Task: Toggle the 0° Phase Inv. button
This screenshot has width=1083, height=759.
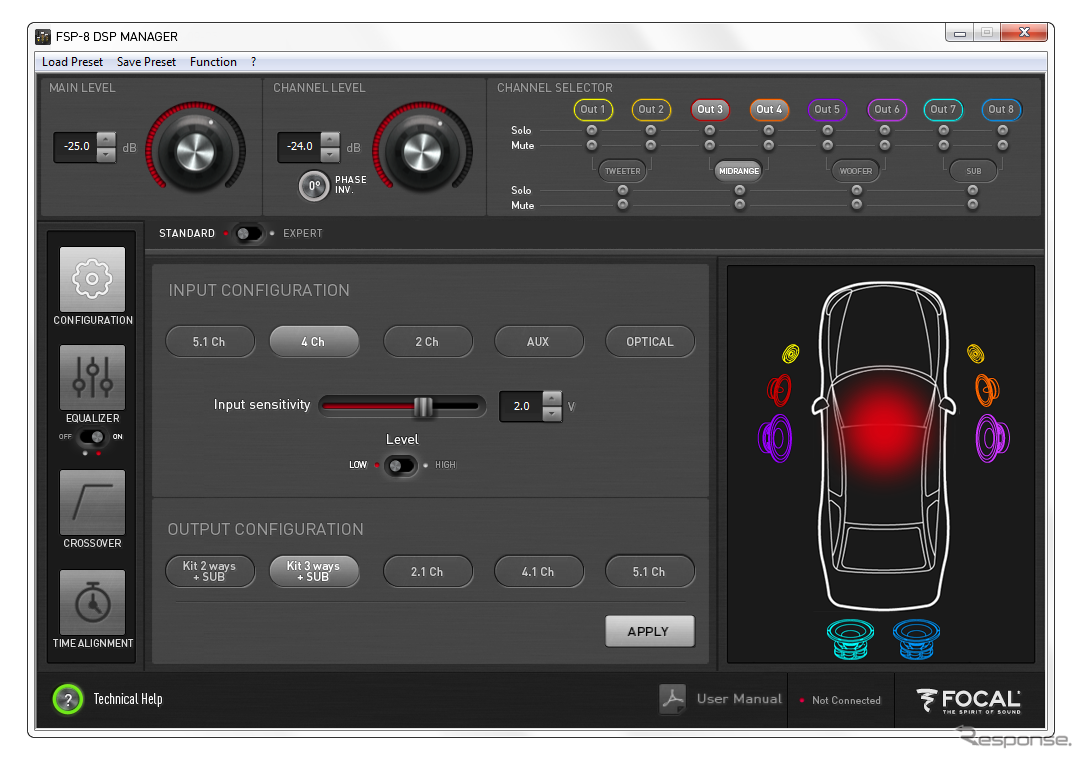Action: pos(314,186)
